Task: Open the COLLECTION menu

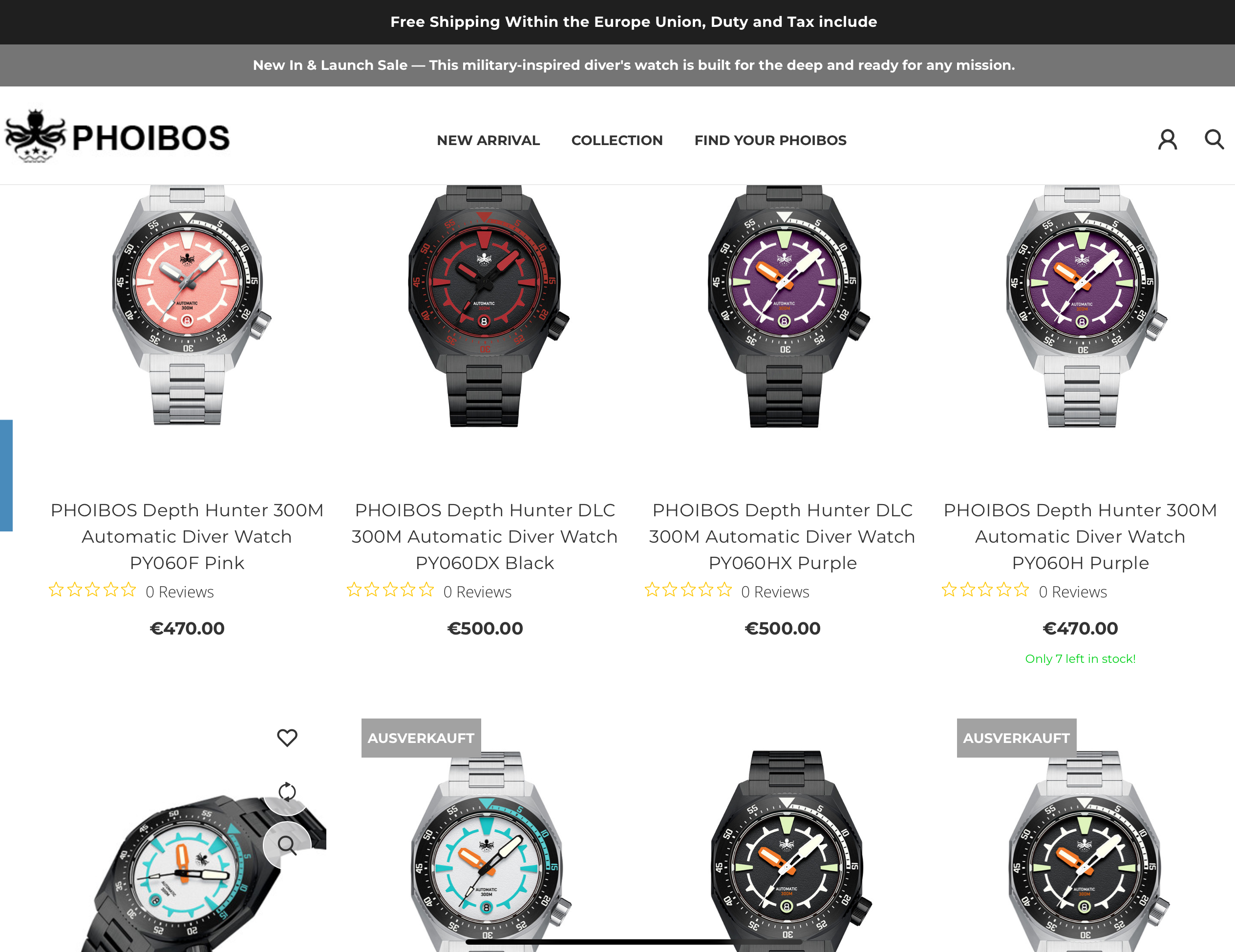Action: point(617,140)
